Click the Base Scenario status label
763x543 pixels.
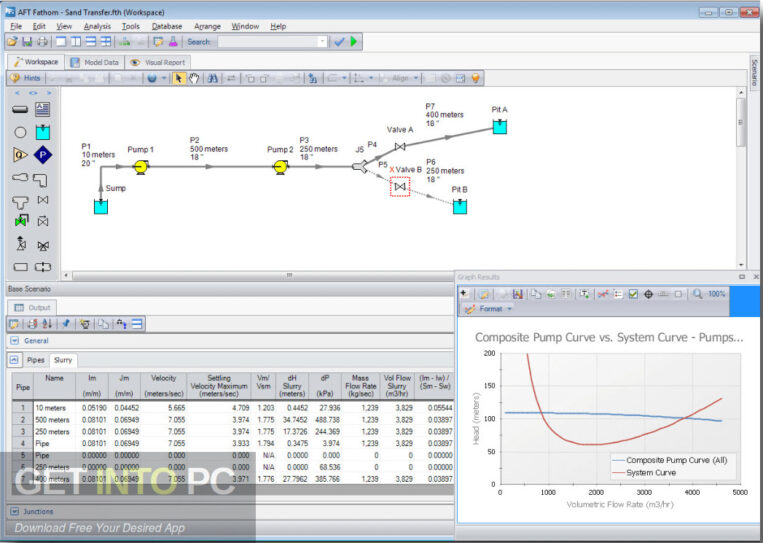29,289
